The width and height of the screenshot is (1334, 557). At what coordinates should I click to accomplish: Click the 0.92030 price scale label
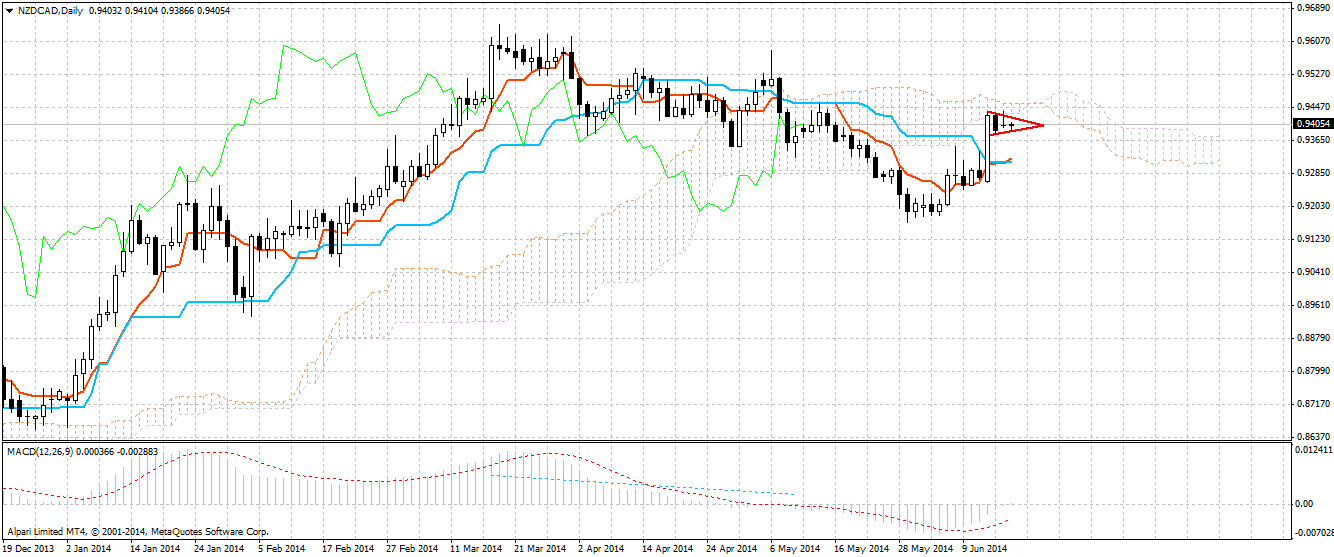pos(1311,206)
